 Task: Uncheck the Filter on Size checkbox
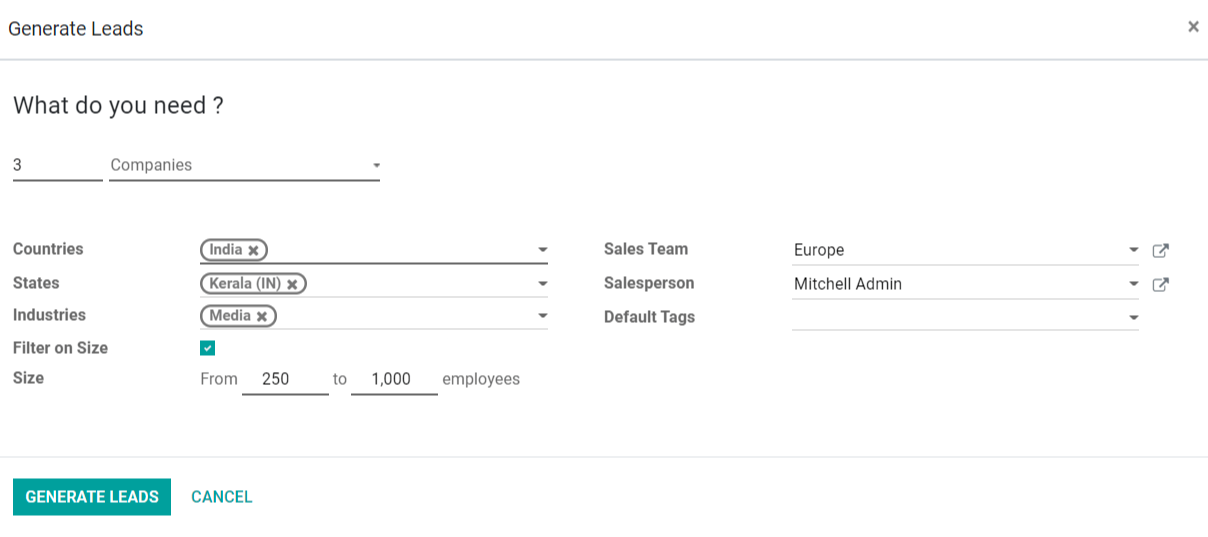pyautogui.click(x=207, y=348)
